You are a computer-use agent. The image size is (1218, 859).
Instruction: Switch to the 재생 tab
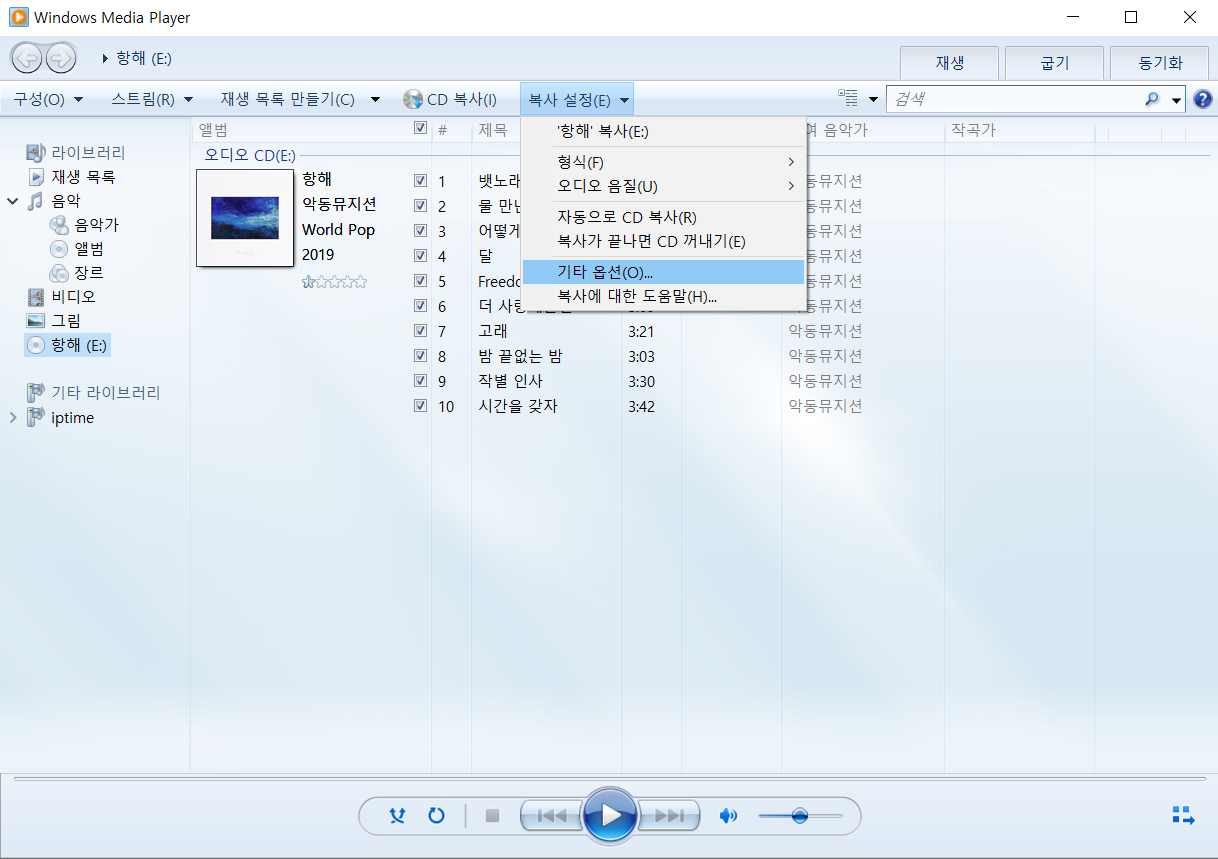[949, 63]
